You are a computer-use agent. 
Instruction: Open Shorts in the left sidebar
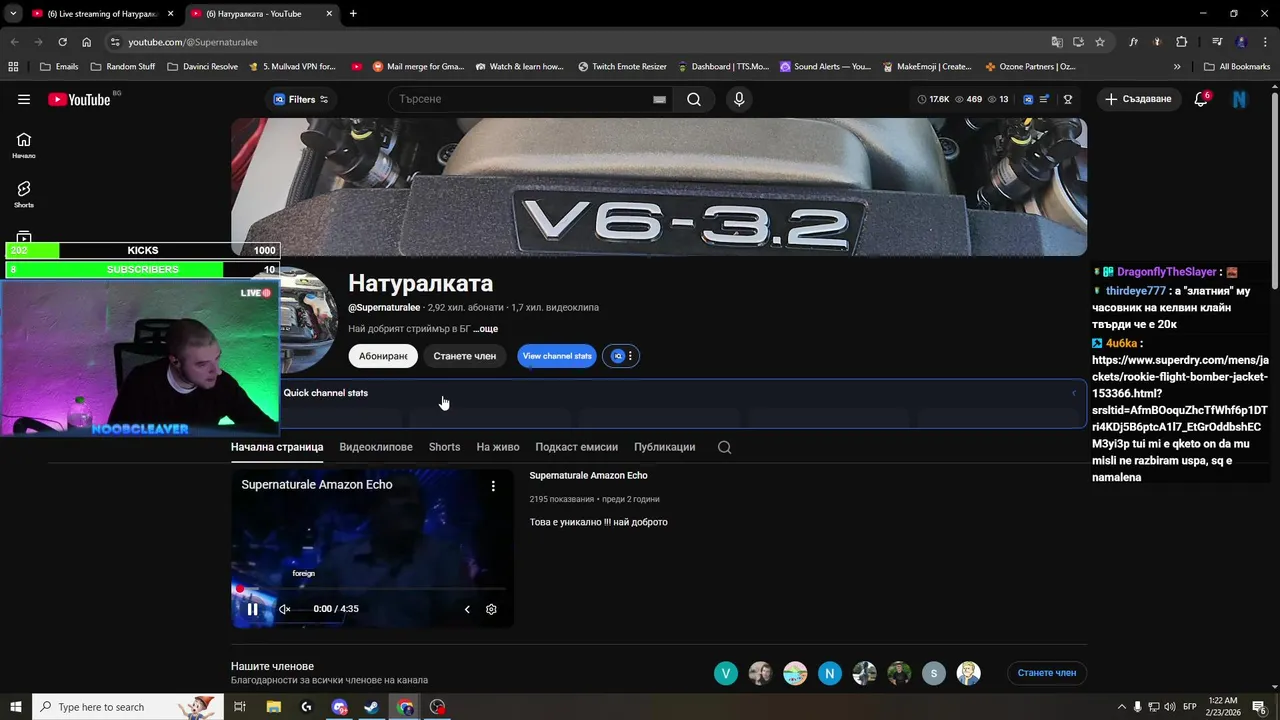(x=24, y=194)
